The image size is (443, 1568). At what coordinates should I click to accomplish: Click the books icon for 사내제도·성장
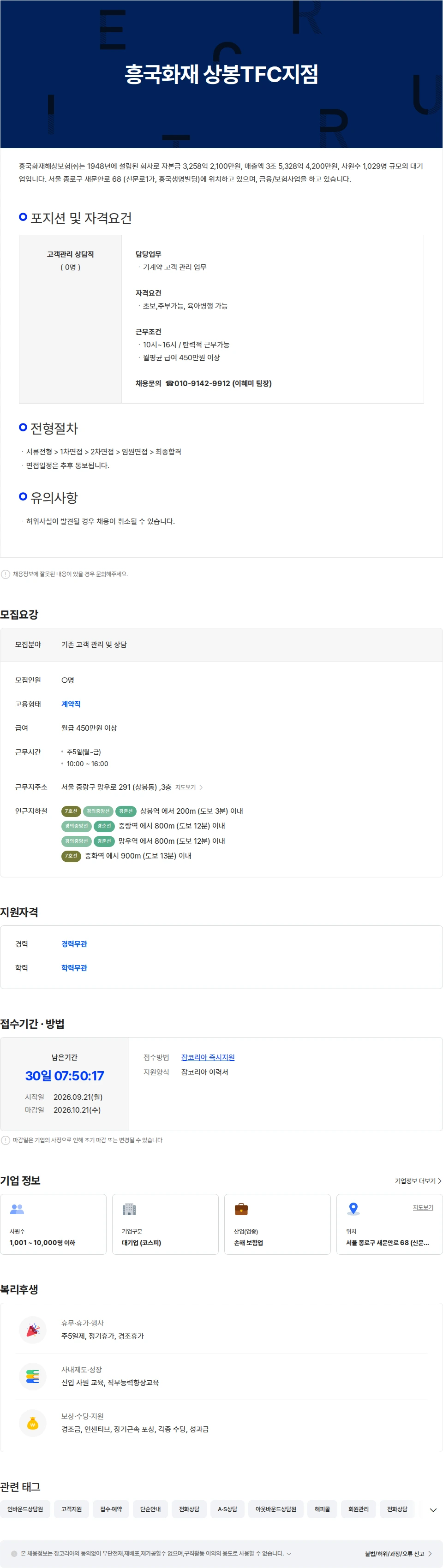(33, 1376)
